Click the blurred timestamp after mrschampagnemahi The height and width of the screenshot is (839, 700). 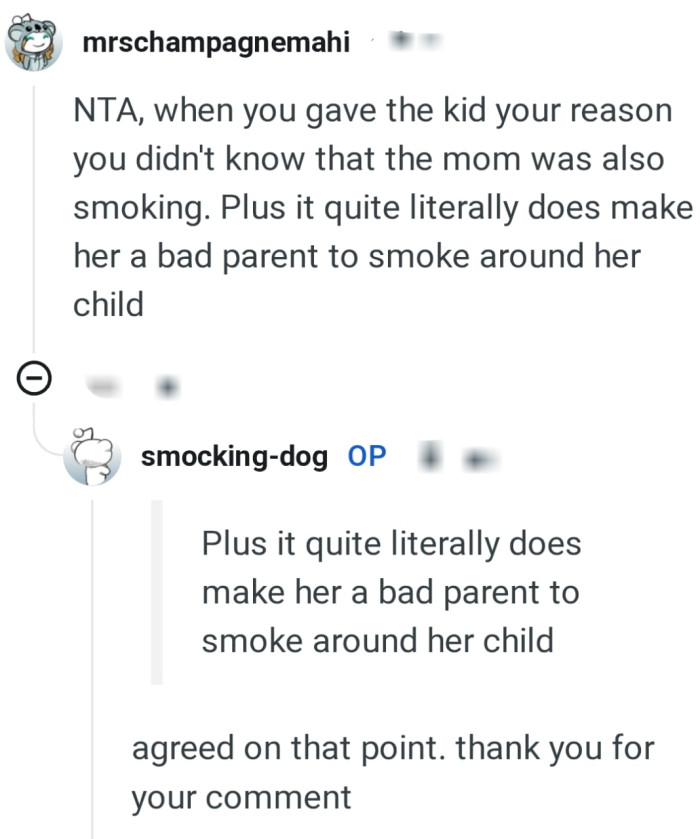[x=430, y=40]
